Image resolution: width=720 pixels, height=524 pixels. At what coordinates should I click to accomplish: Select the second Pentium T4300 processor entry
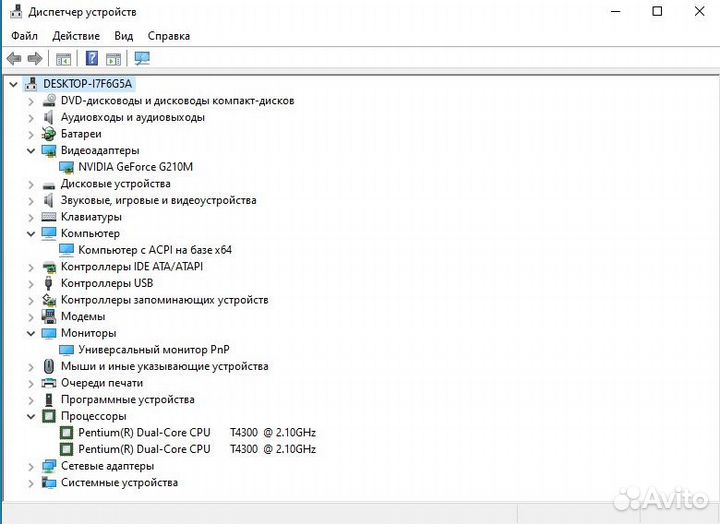pyautogui.click(x=197, y=449)
